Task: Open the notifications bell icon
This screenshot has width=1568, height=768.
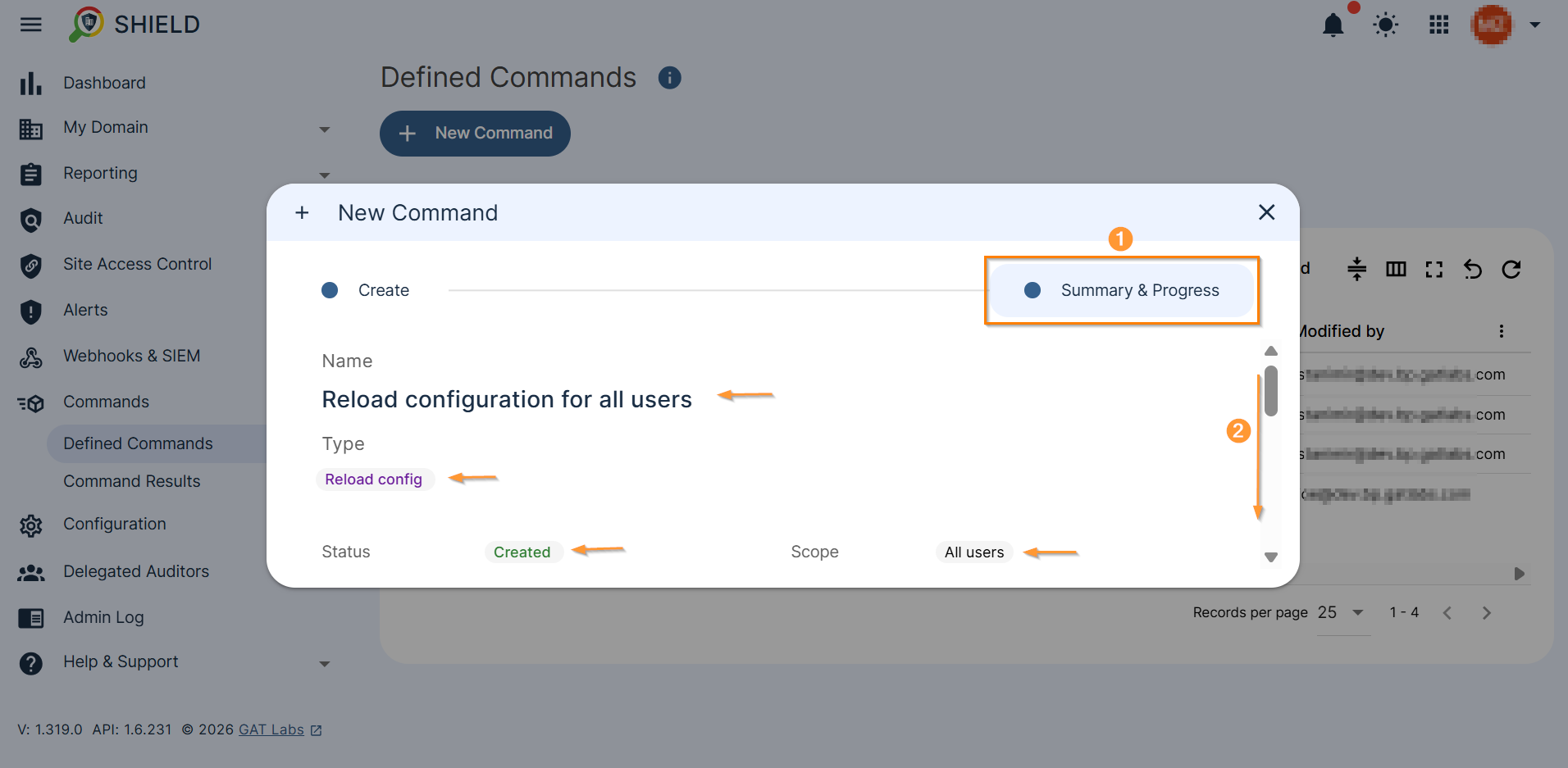Action: click(1333, 25)
